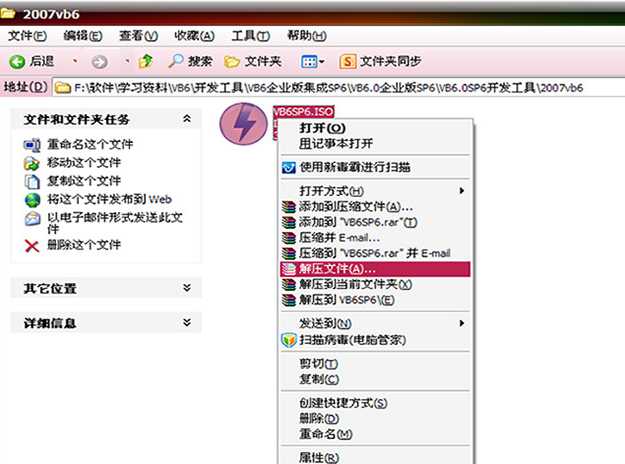The width and height of the screenshot is (625, 464).
Task: Click '复制这个文件' link
Action: point(84,181)
